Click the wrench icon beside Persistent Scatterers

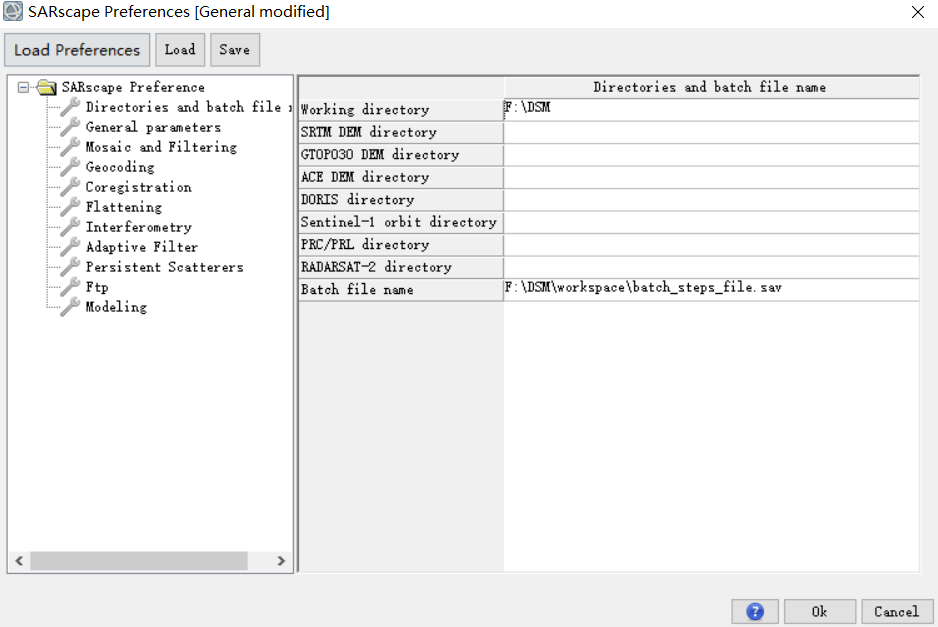click(x=70, y=266)
